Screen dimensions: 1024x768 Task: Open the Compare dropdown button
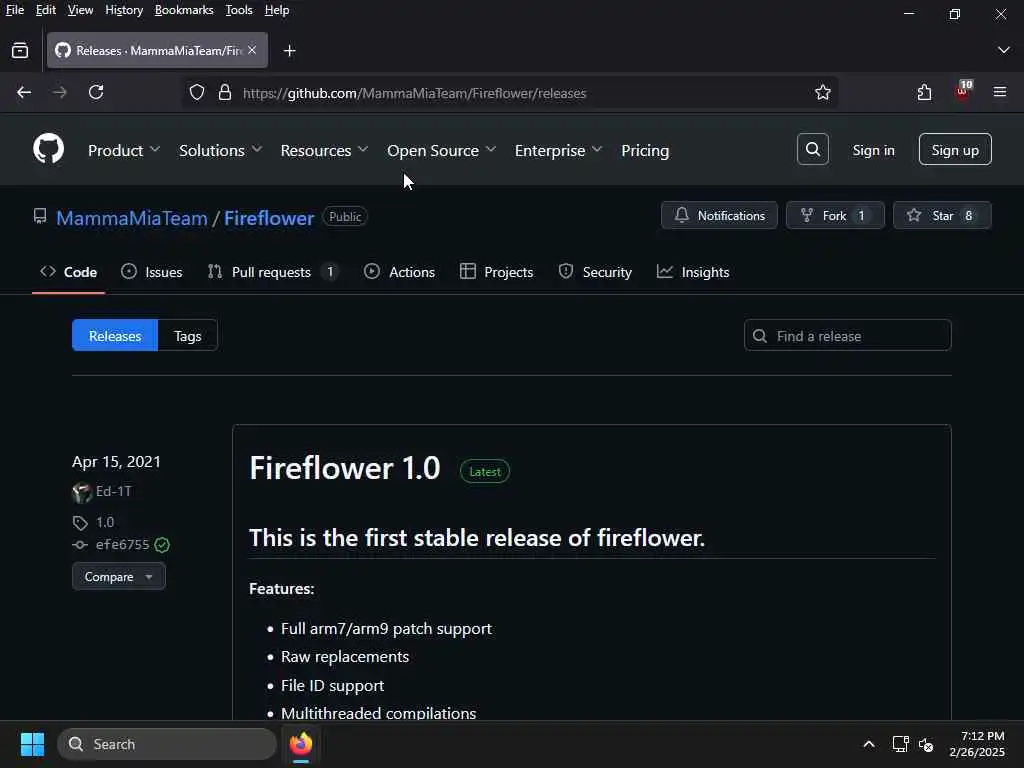point(119,577)
